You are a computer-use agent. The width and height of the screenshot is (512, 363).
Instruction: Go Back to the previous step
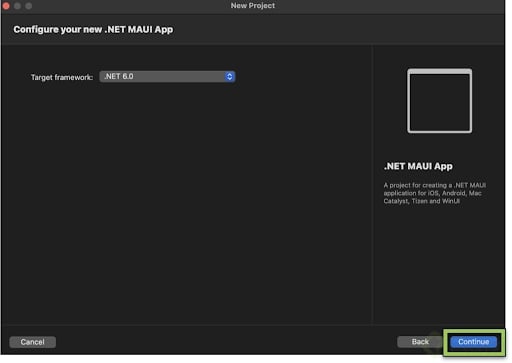pyautogui.click(x=420, y=342)
